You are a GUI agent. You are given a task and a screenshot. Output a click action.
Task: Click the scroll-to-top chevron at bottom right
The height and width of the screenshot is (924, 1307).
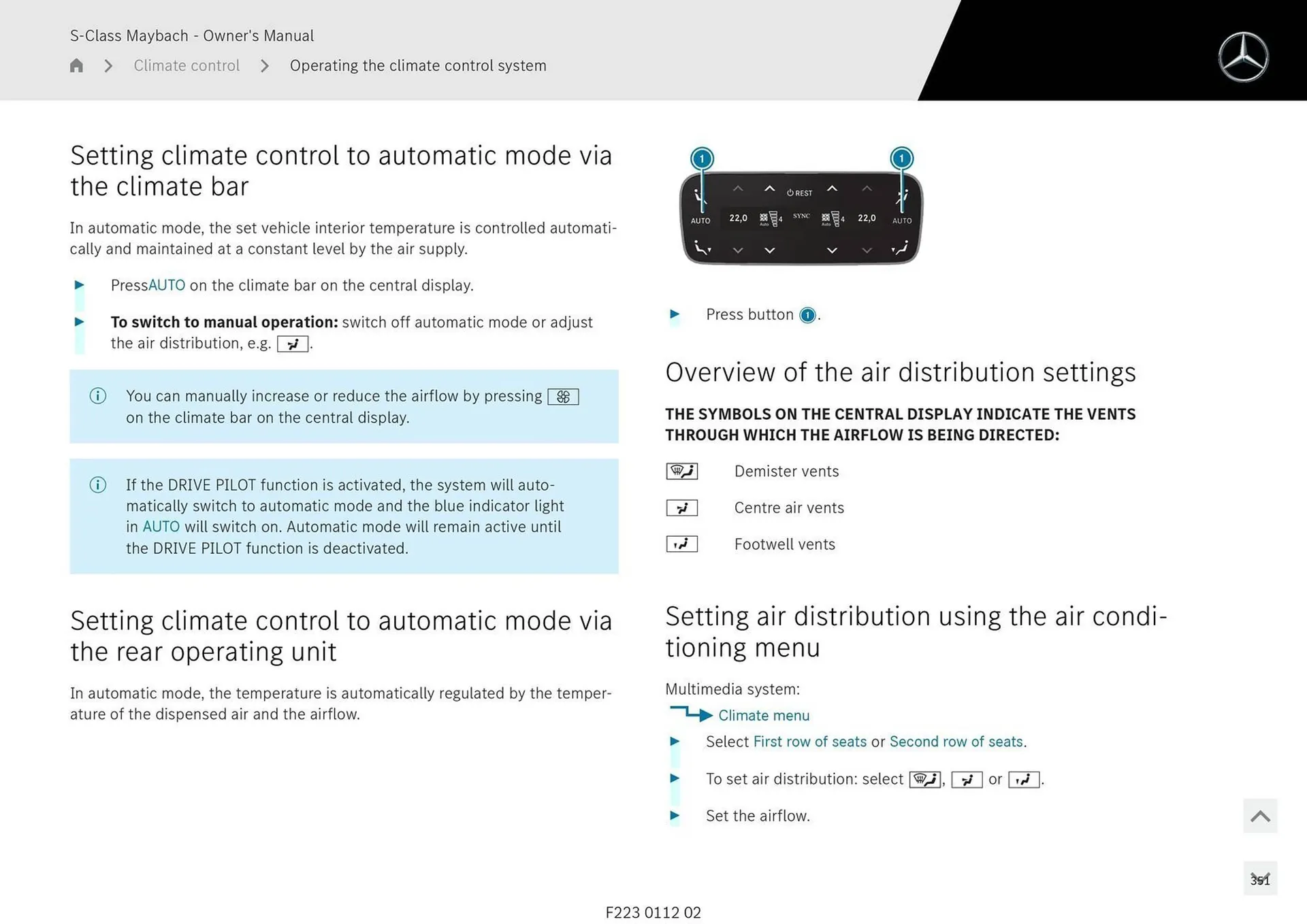tap(1260, 816)
